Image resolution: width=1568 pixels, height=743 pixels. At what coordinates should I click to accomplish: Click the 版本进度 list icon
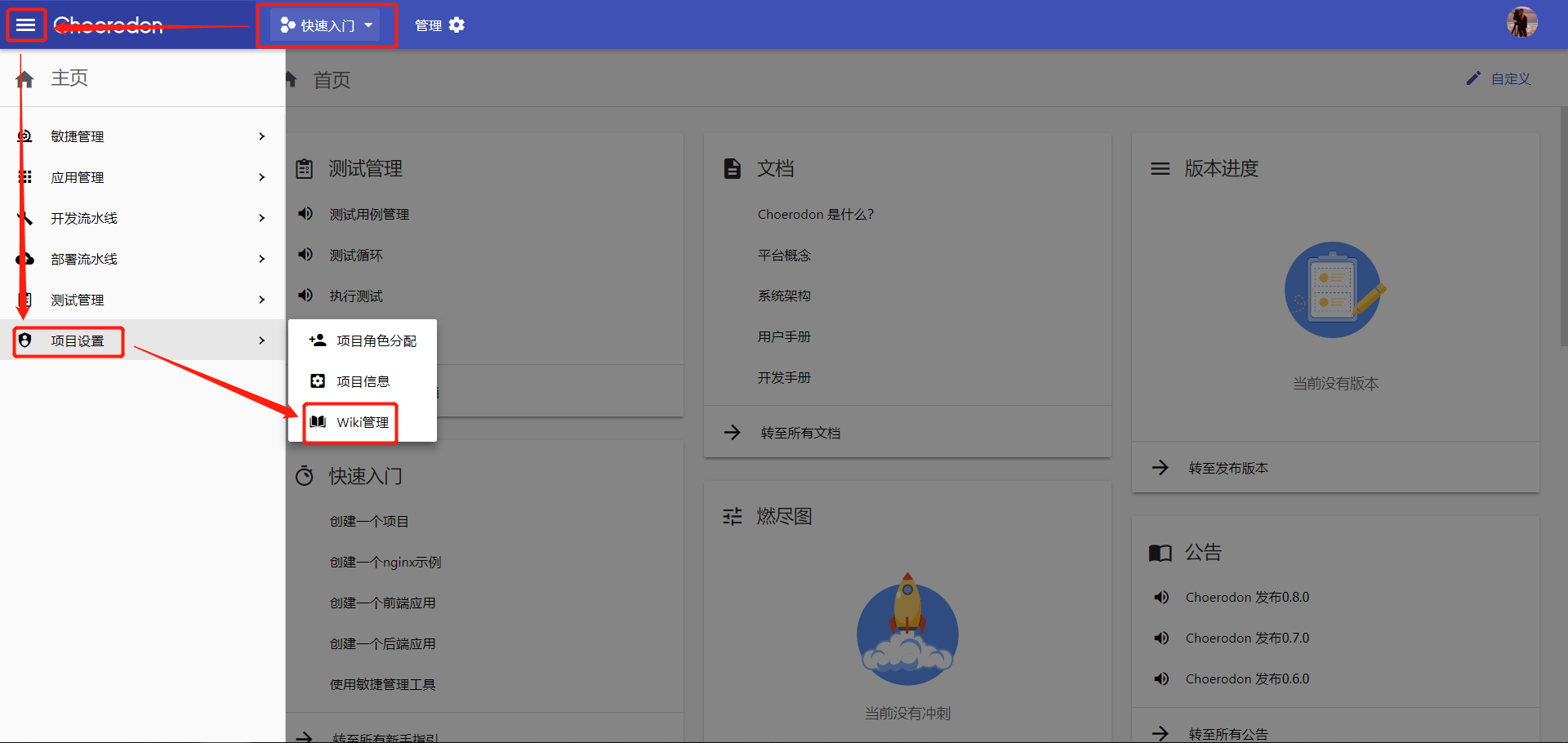[1160, 169]
